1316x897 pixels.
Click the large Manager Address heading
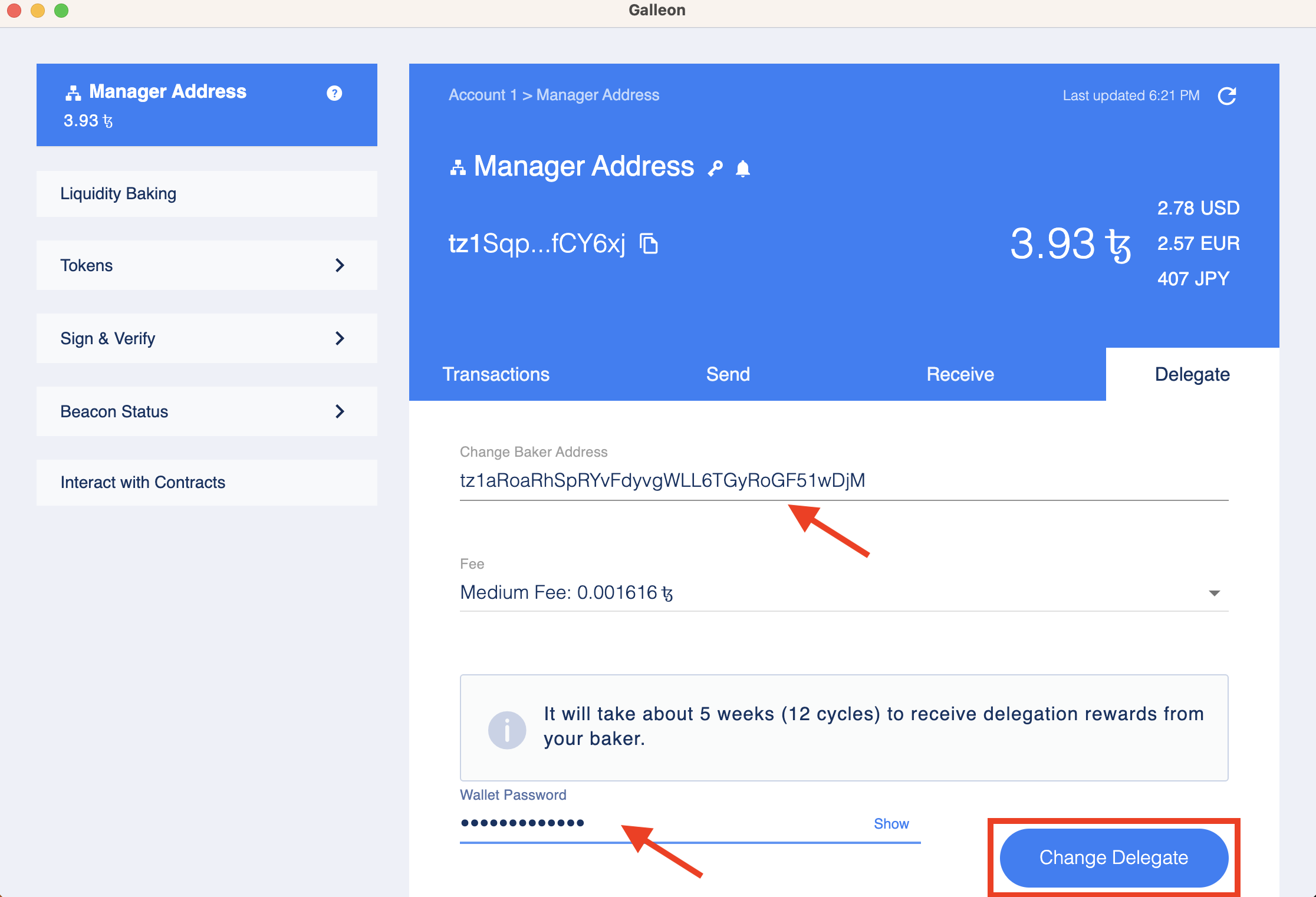pyautogui.click(x=584, y=166)
